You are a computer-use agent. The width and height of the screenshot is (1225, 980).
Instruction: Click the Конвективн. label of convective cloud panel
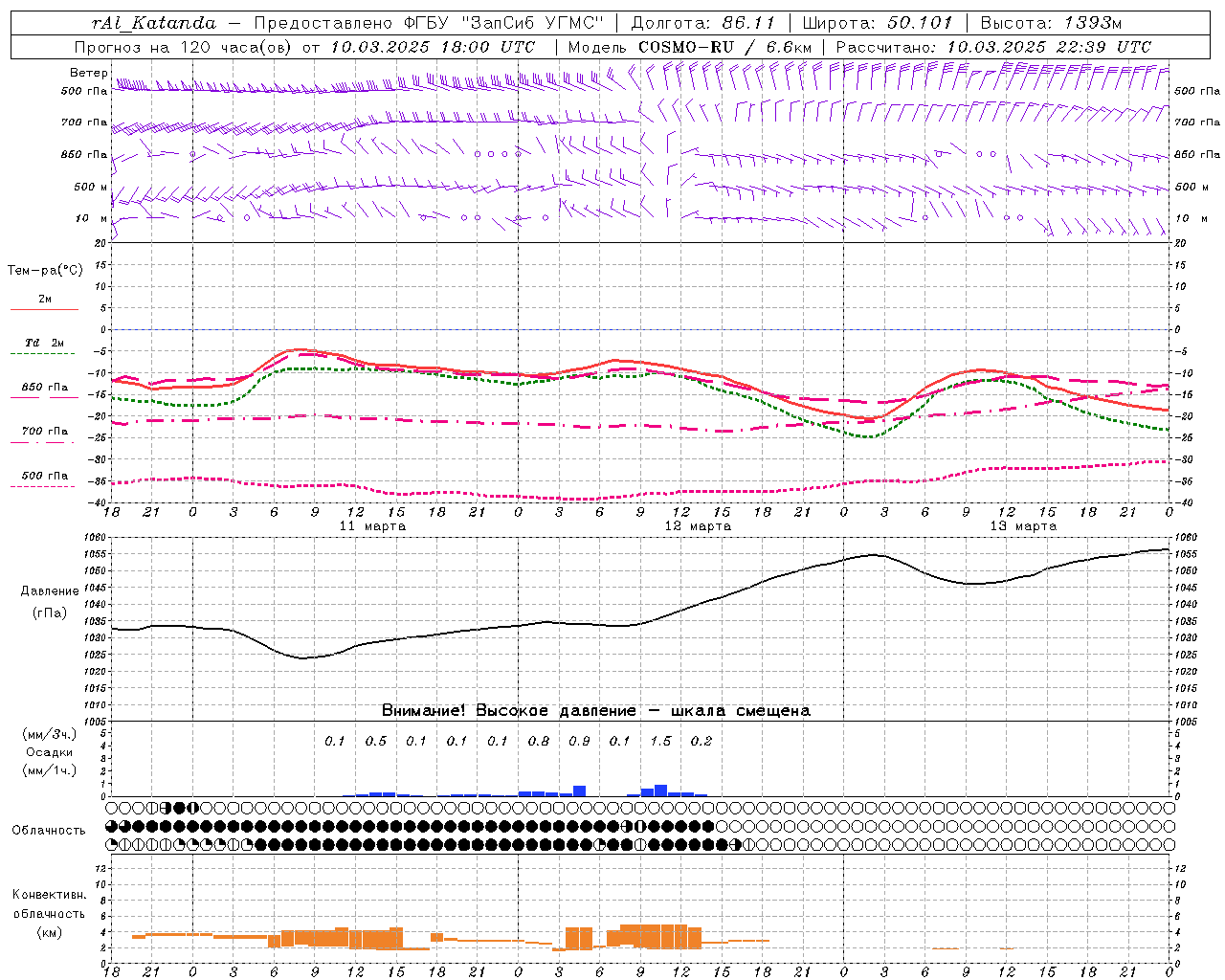pyautogui.click(x=50, y=895)
